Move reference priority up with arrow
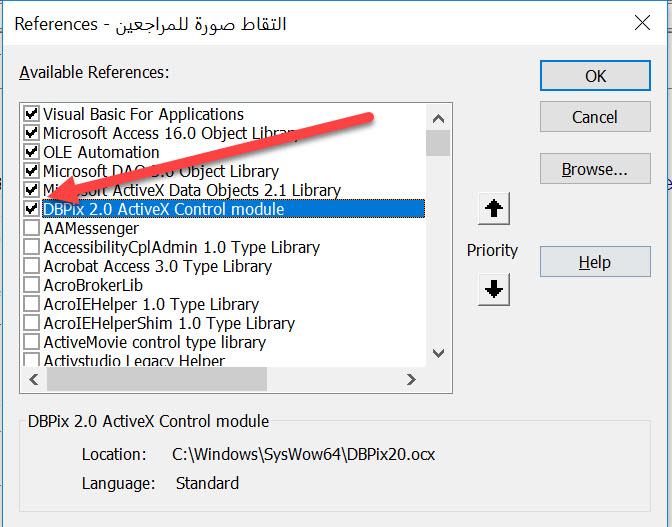Viewport: 672px width, 527px height. pyautogui.click(x=494, y=209)
